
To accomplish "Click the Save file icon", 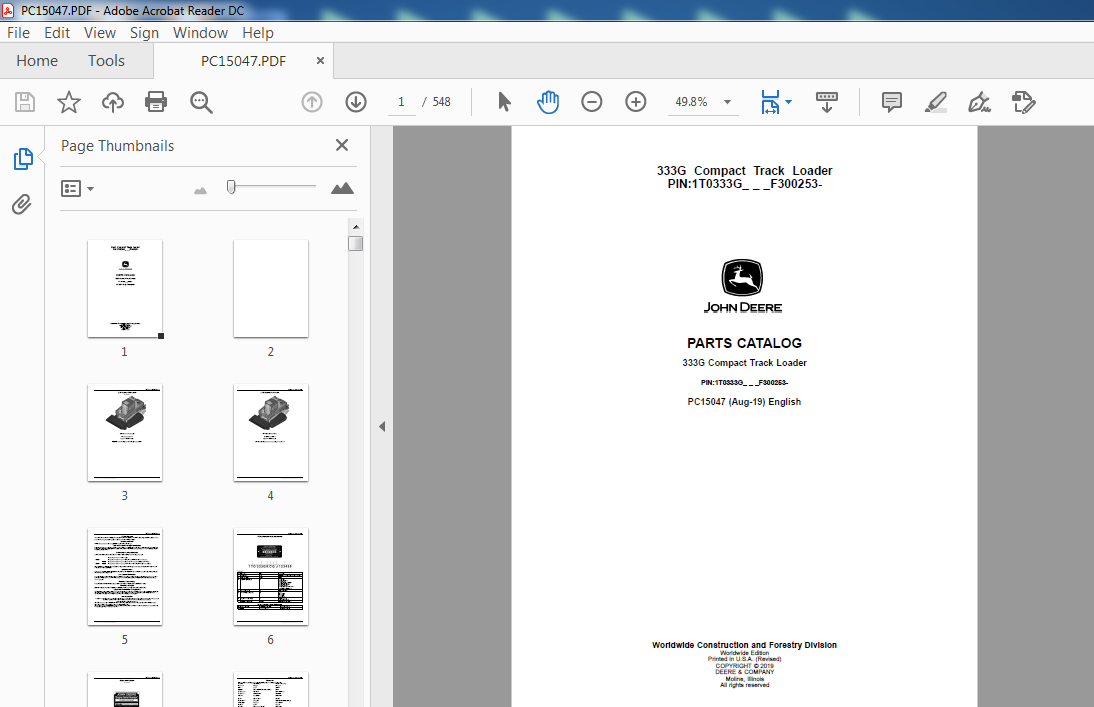I will [25, 102].
